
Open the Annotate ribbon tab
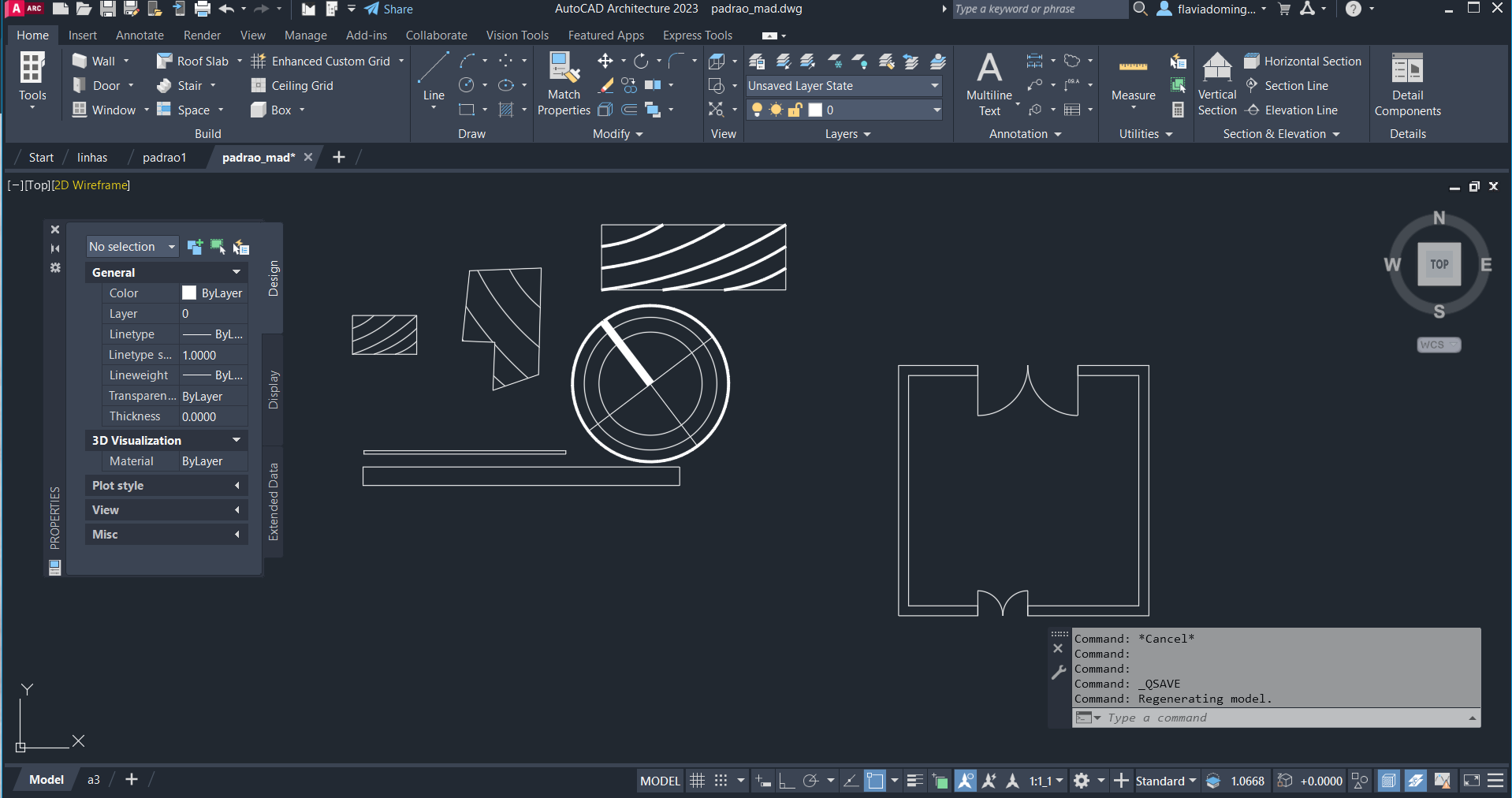[140, 35]
